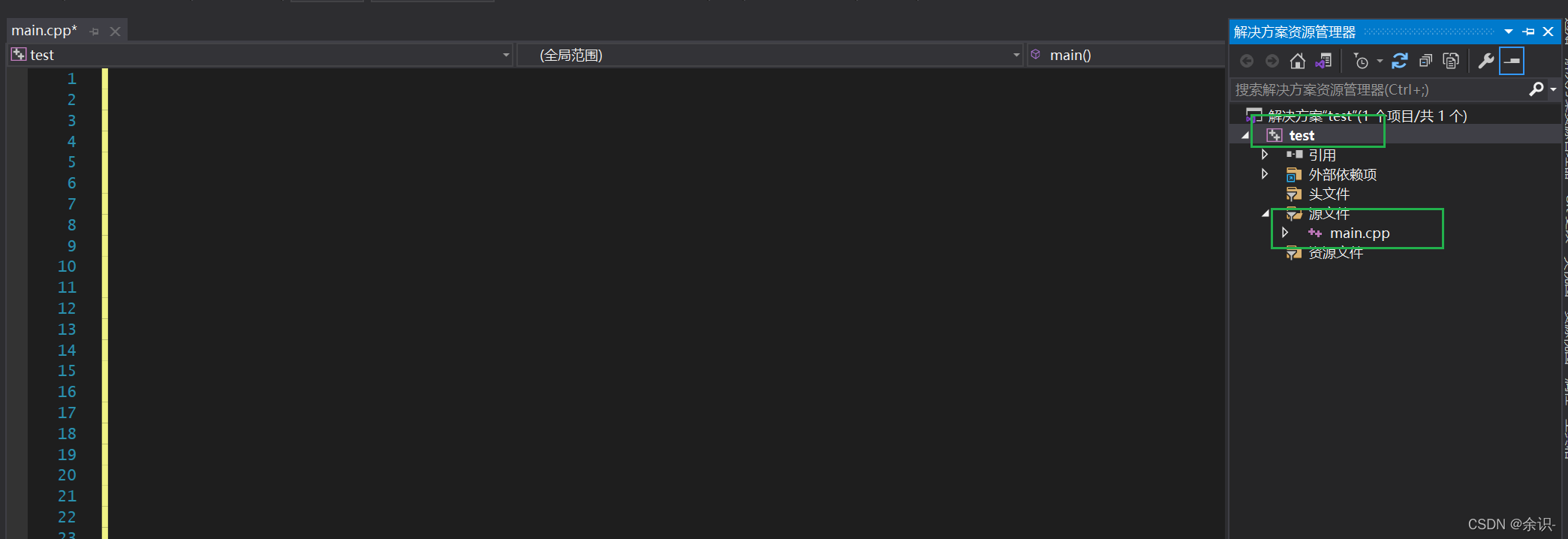This screenshot has height=539, width=1568.
Task: Close the main.cpp editor tab
Action: [115, 32]
